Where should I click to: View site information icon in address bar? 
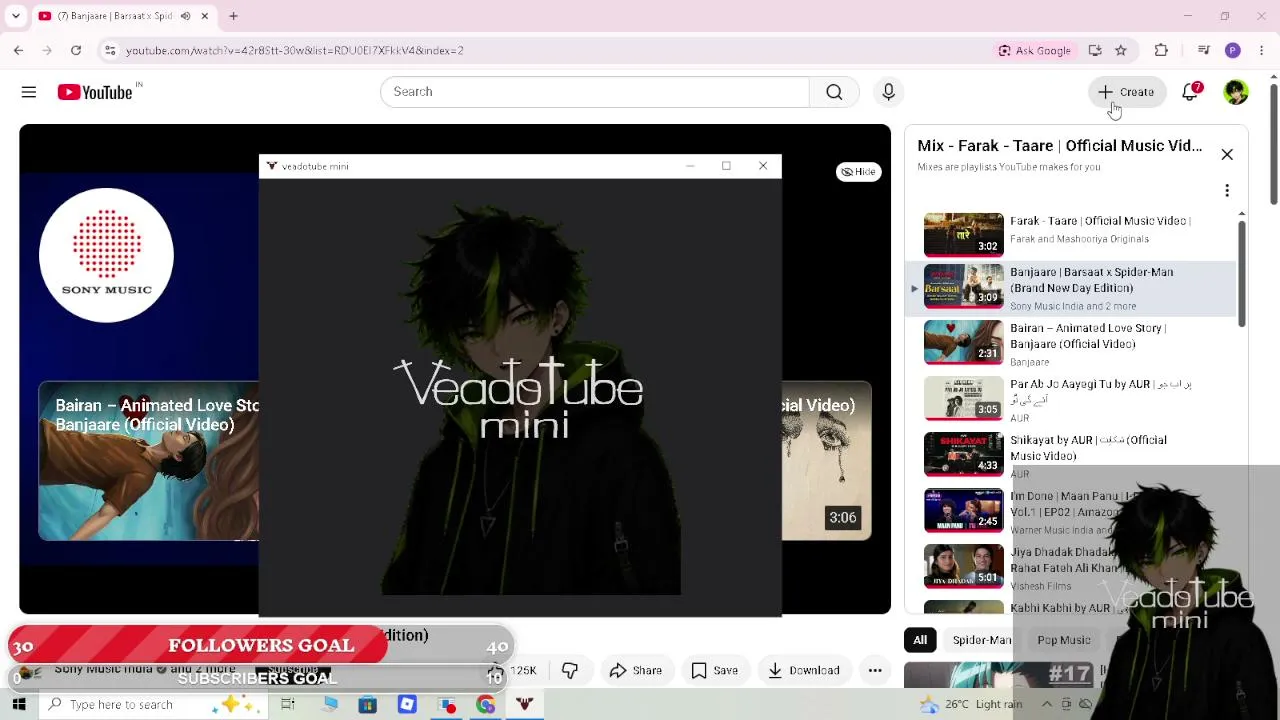(108, 50)
